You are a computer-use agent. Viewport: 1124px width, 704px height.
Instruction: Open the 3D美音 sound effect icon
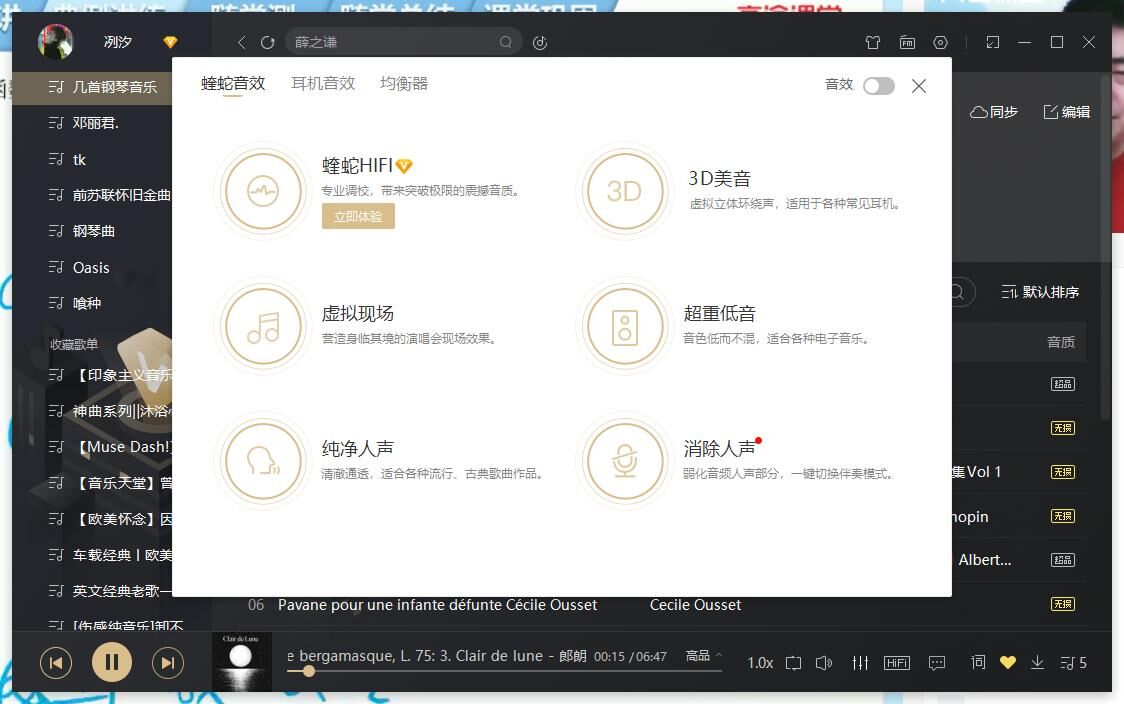click(x=624, y=191)
